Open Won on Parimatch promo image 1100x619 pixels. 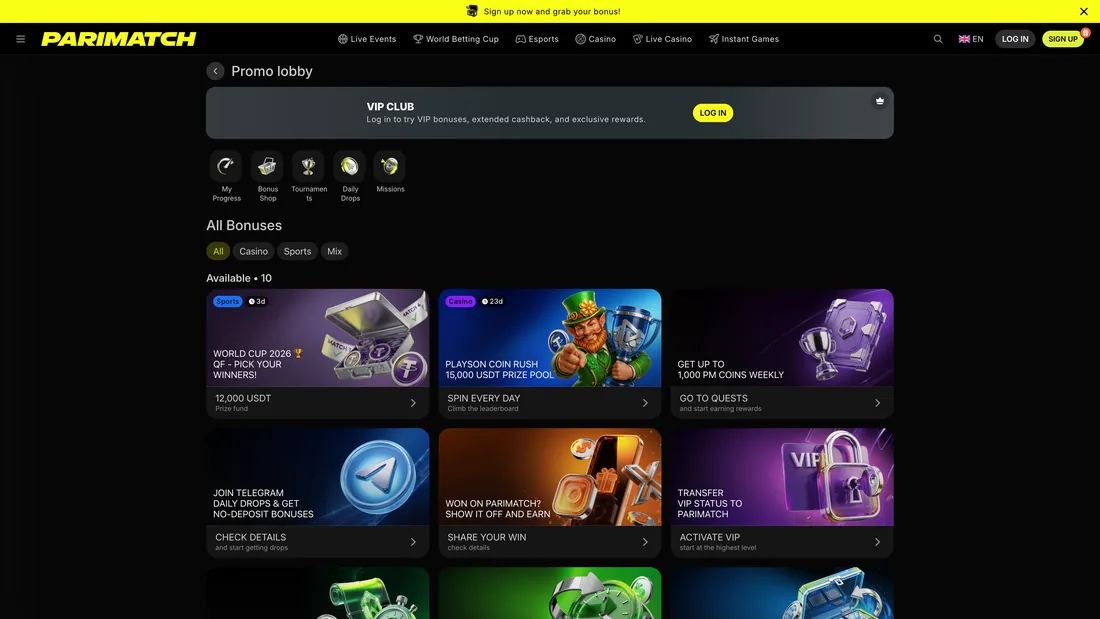[x=550, y=477]
